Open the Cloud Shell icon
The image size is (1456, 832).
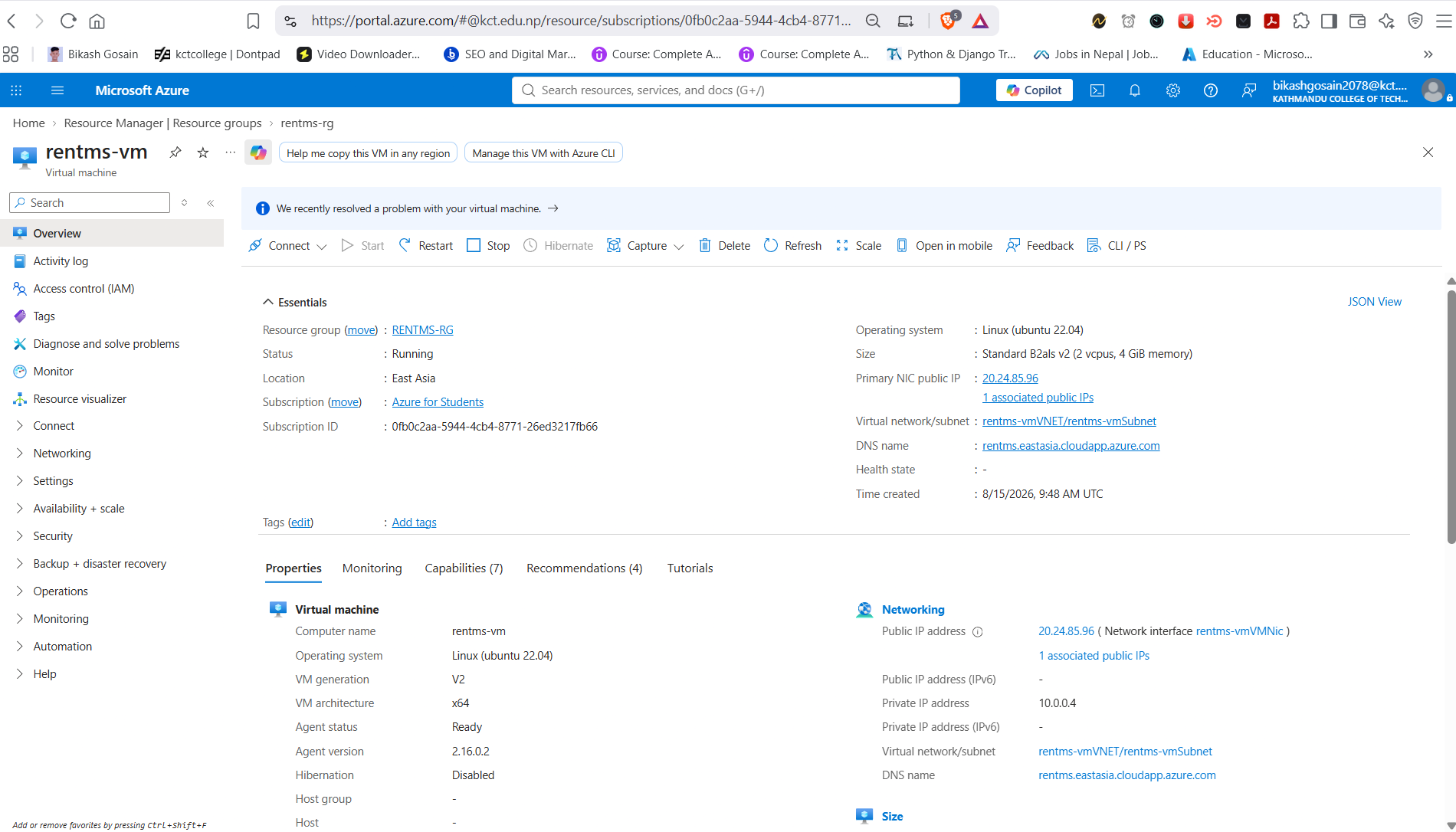[x=1097, y=90]
